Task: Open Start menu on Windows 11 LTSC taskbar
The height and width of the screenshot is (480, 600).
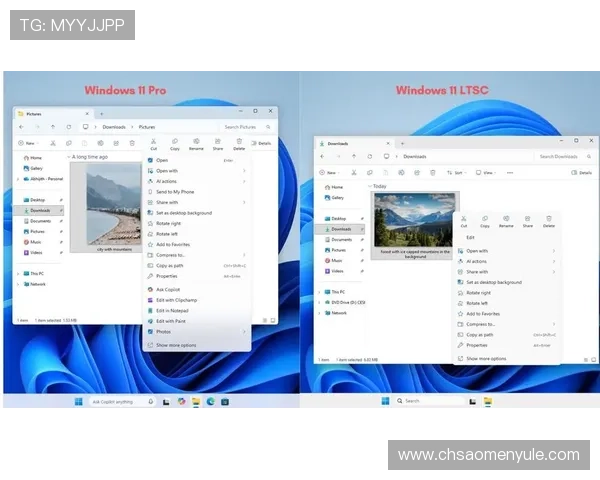Action: point(385,401)
